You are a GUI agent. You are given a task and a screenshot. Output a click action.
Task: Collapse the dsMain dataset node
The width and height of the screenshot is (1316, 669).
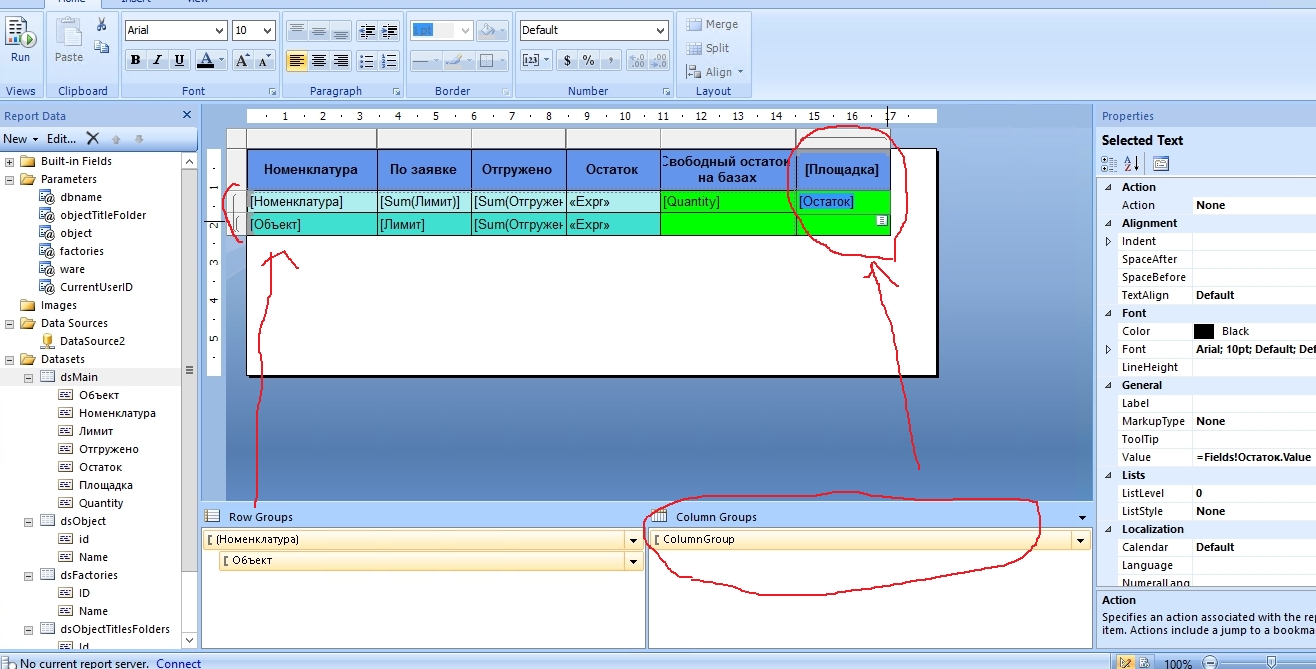[28, 377]
